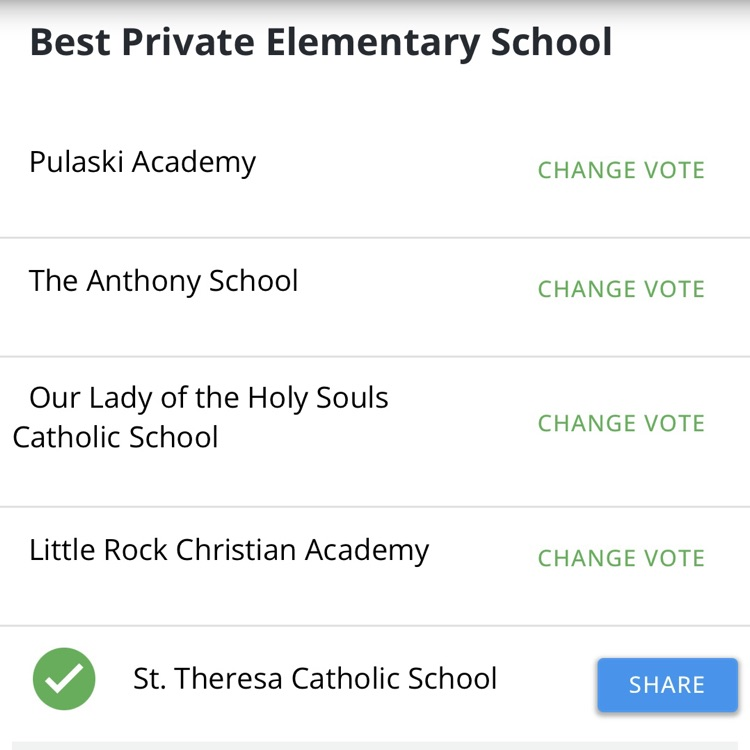Click divider line above St. Theresa row
Screen dimensions: 750x750
point(375,626)
